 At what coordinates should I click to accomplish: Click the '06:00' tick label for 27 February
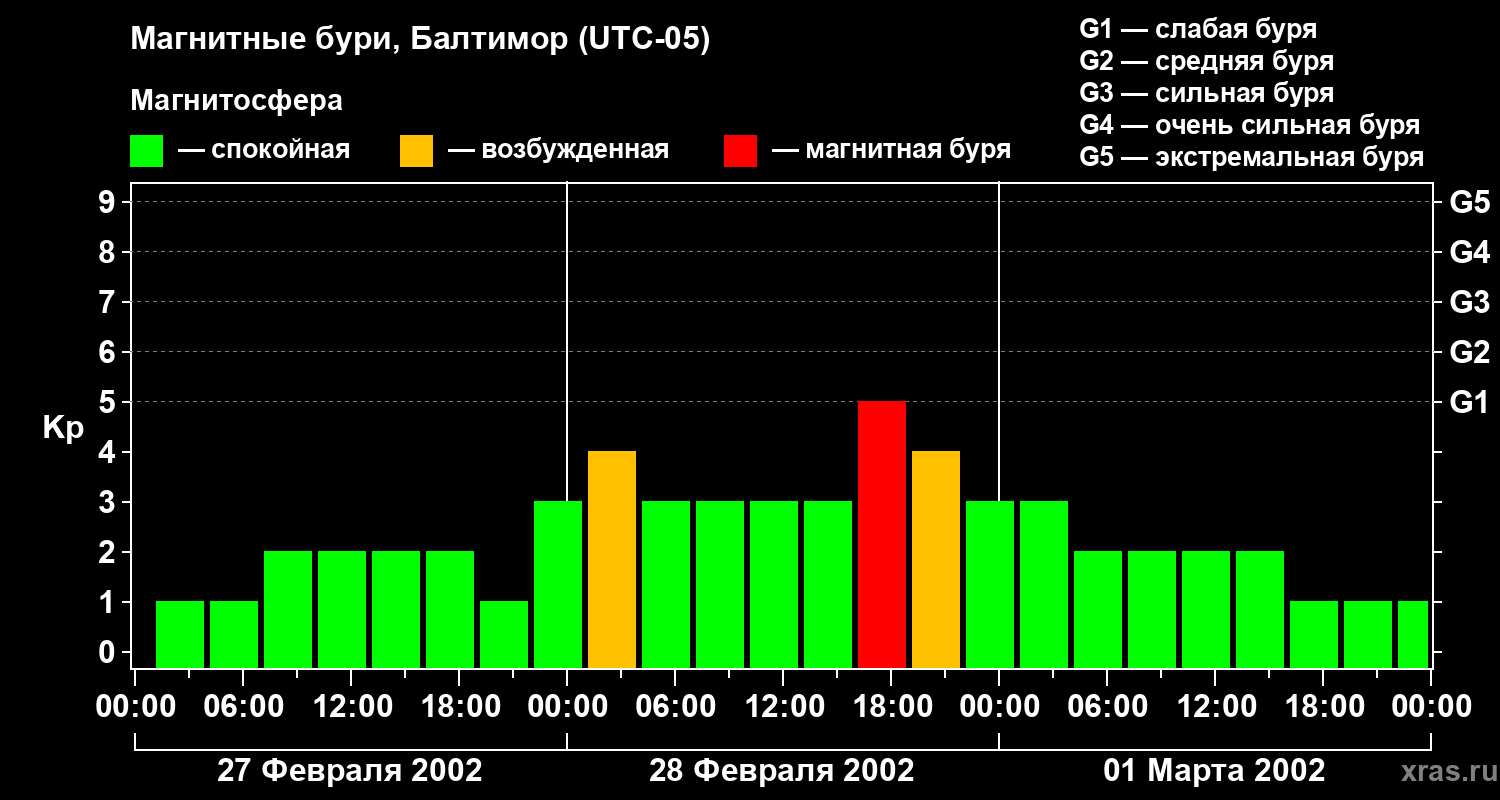tap(243, 707)
